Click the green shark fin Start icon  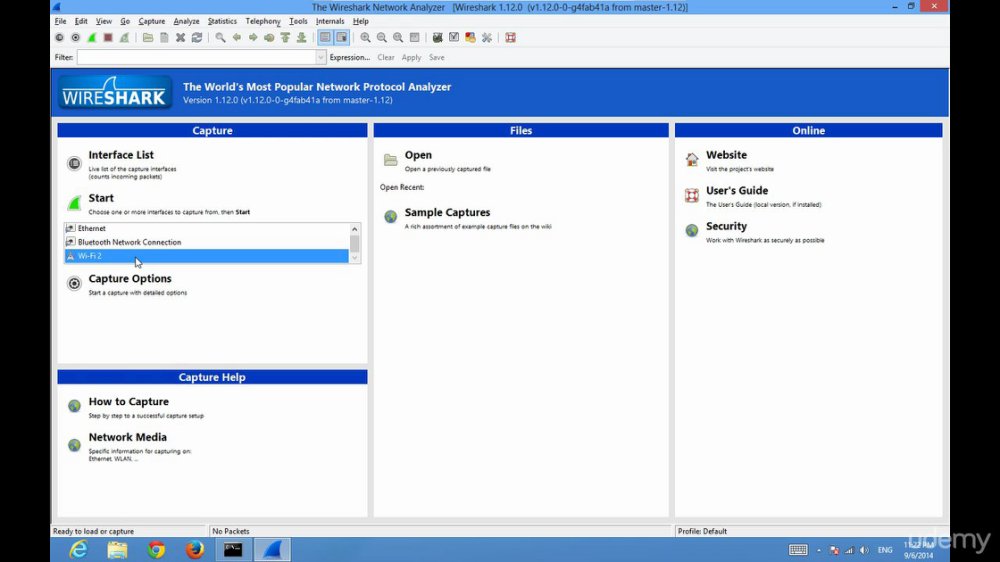point(74,203)
